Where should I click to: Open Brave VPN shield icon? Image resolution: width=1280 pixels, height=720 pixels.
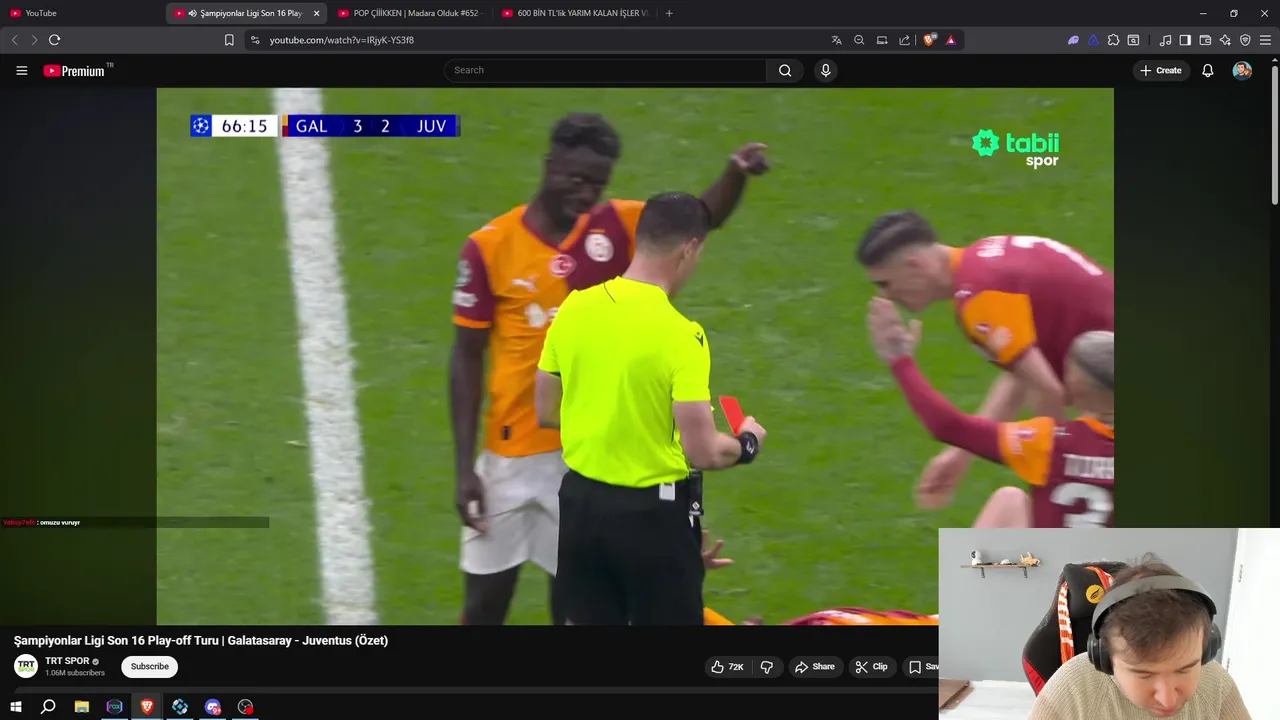[x=1245, y=40]
